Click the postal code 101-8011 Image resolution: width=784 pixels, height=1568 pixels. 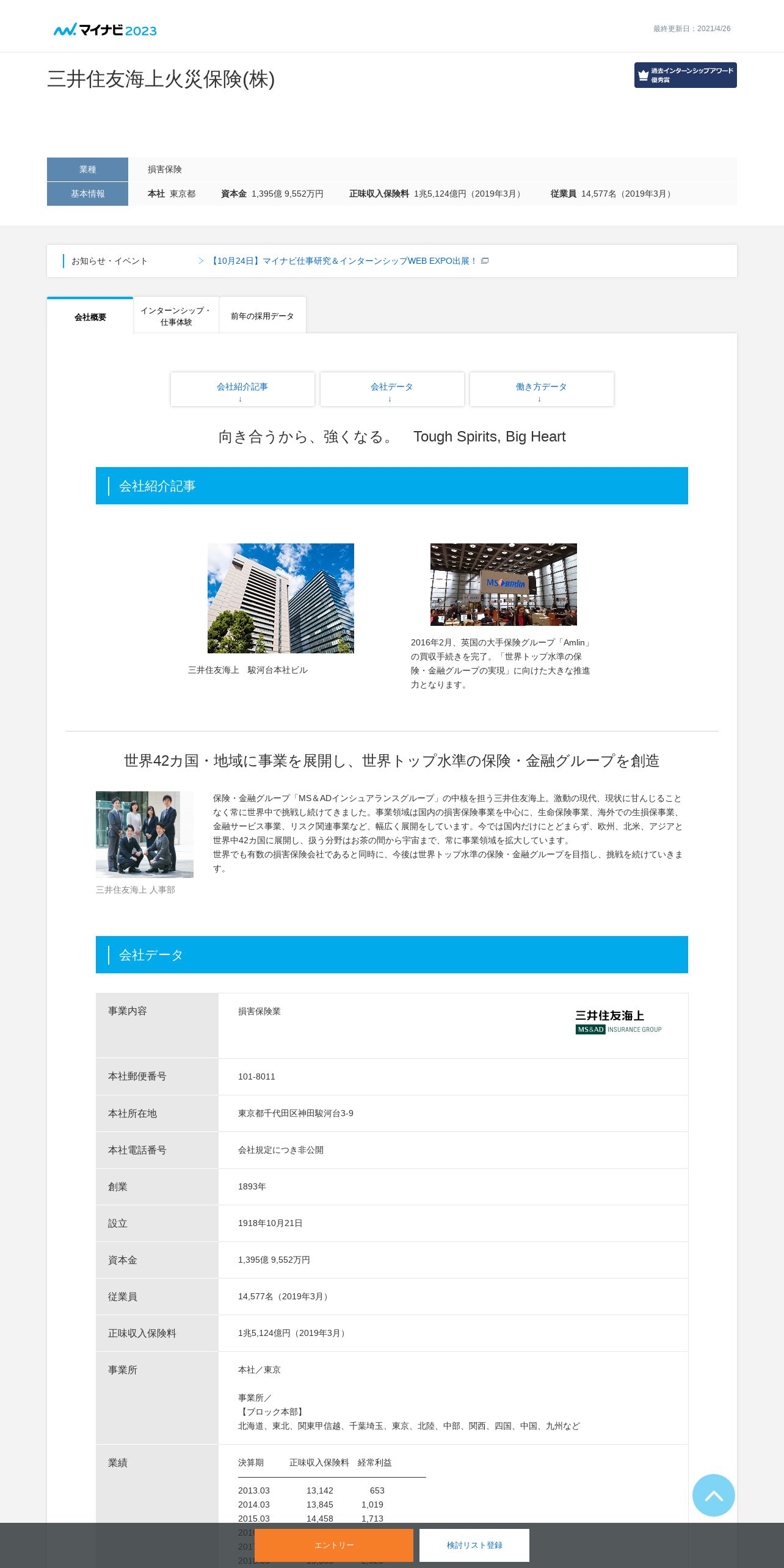click(x=256, y=1076)
